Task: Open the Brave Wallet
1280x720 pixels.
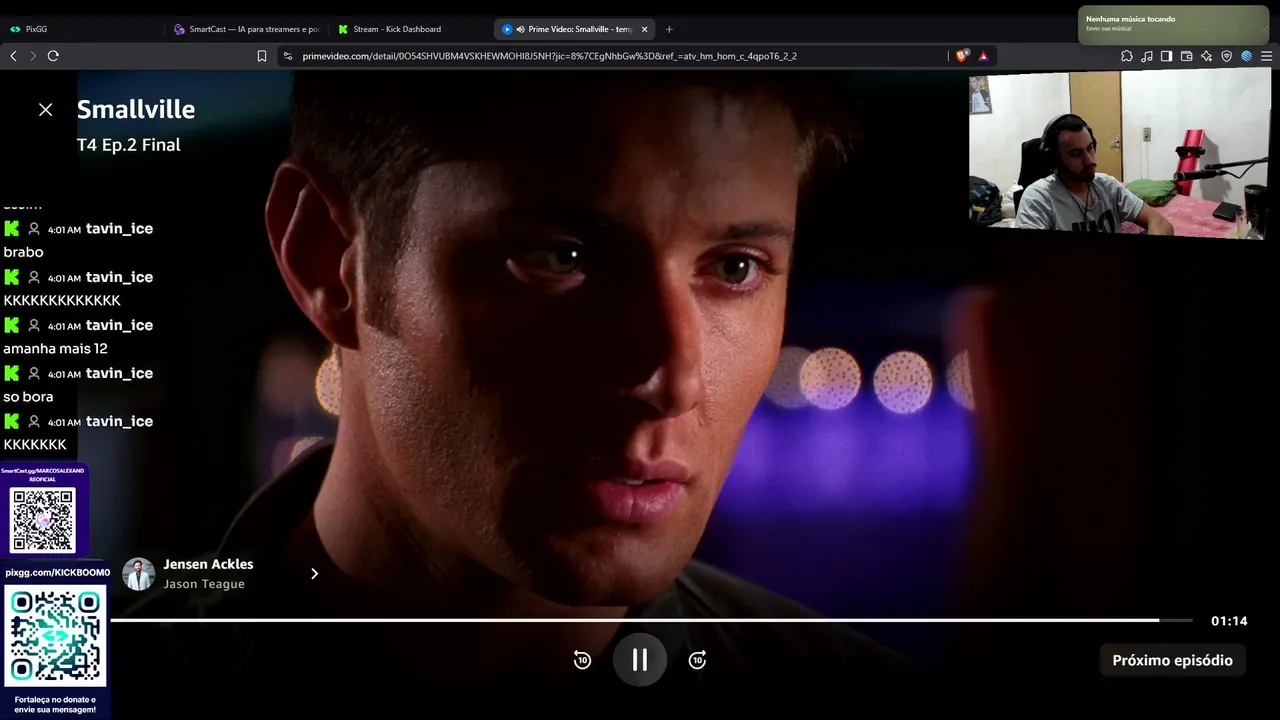Action: click(x=1187, y=56)
